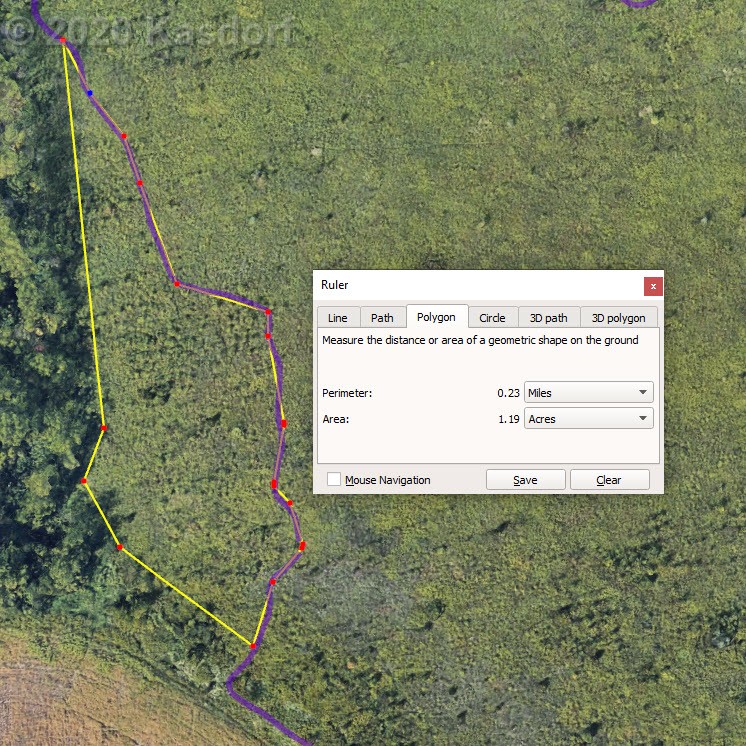Switch to the Line tab
This screenshot has width=746, height=746.
click(x=338, y=318)
